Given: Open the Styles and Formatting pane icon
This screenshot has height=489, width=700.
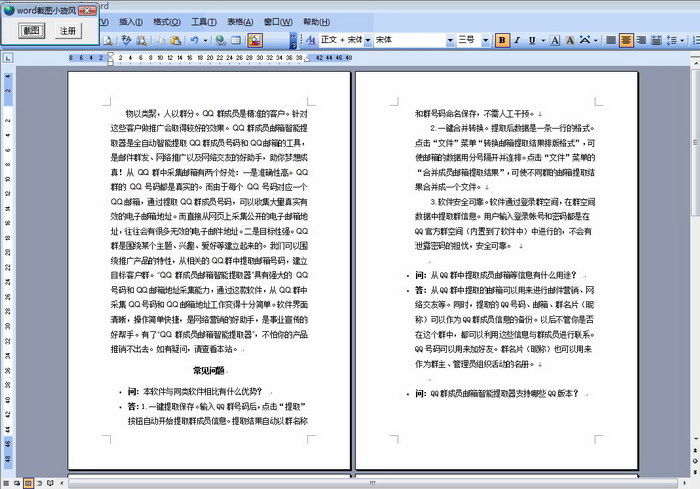Looking at the screenshot, I should pos(311,40).
